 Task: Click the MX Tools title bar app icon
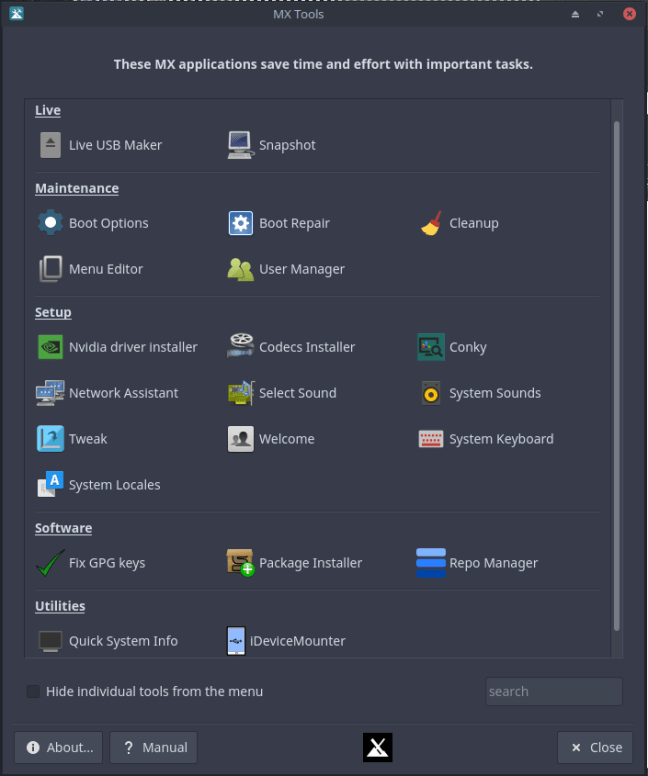click(x=16, y=13)
